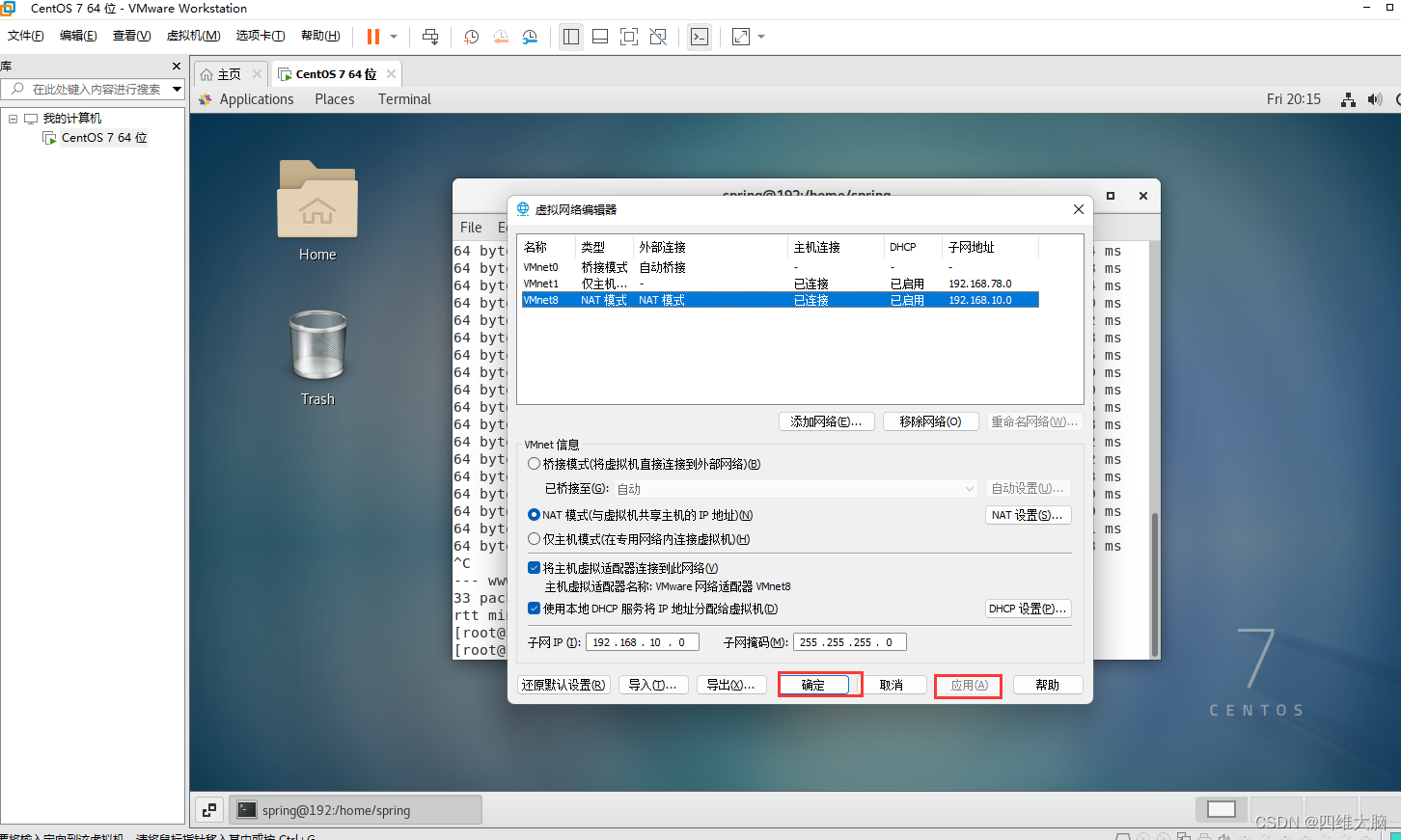Revert the VM to its previous snapshot
Viewport: 1401px width, 840px height.
coord(501,37)
